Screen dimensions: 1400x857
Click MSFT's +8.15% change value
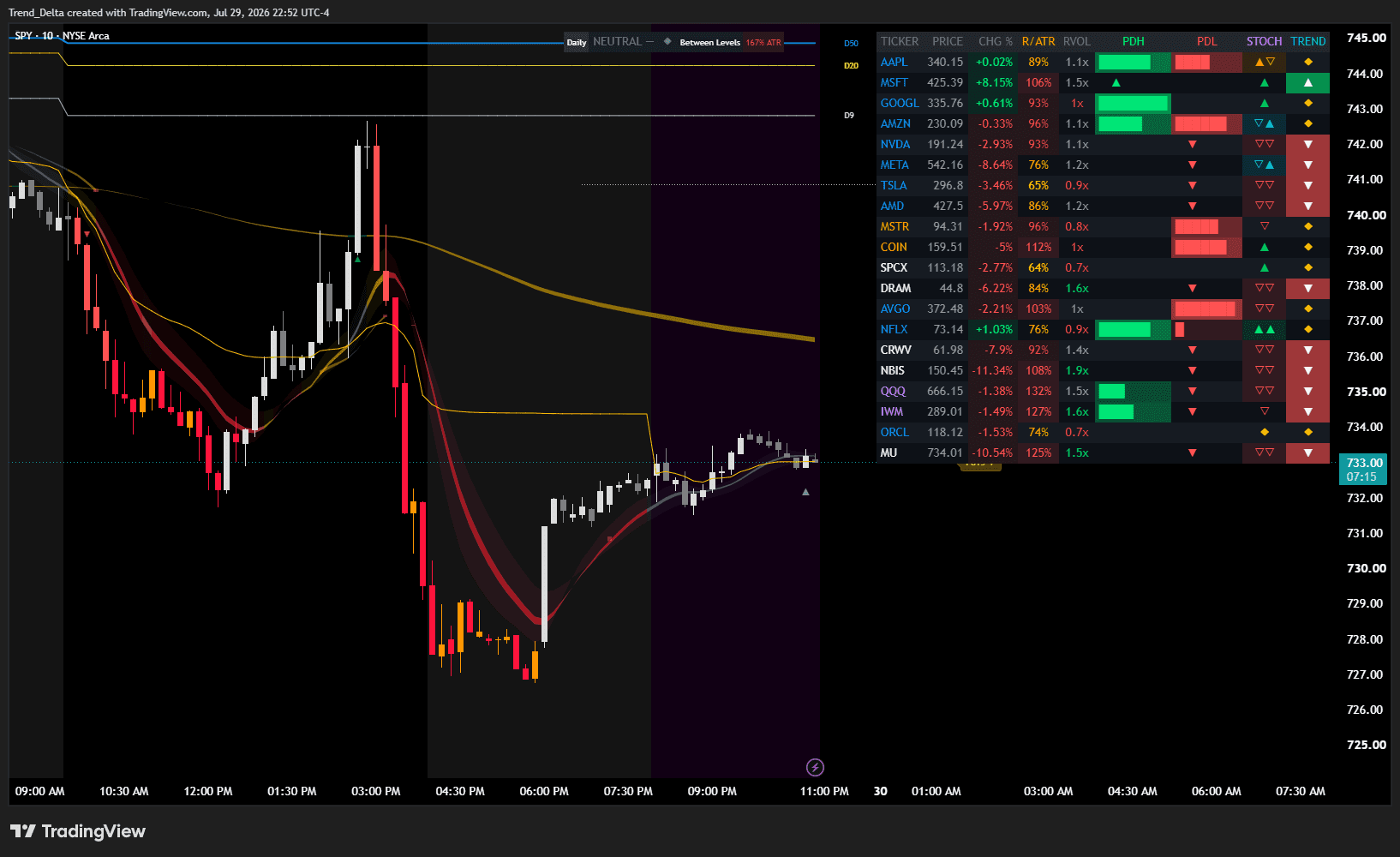click(994, 83)
